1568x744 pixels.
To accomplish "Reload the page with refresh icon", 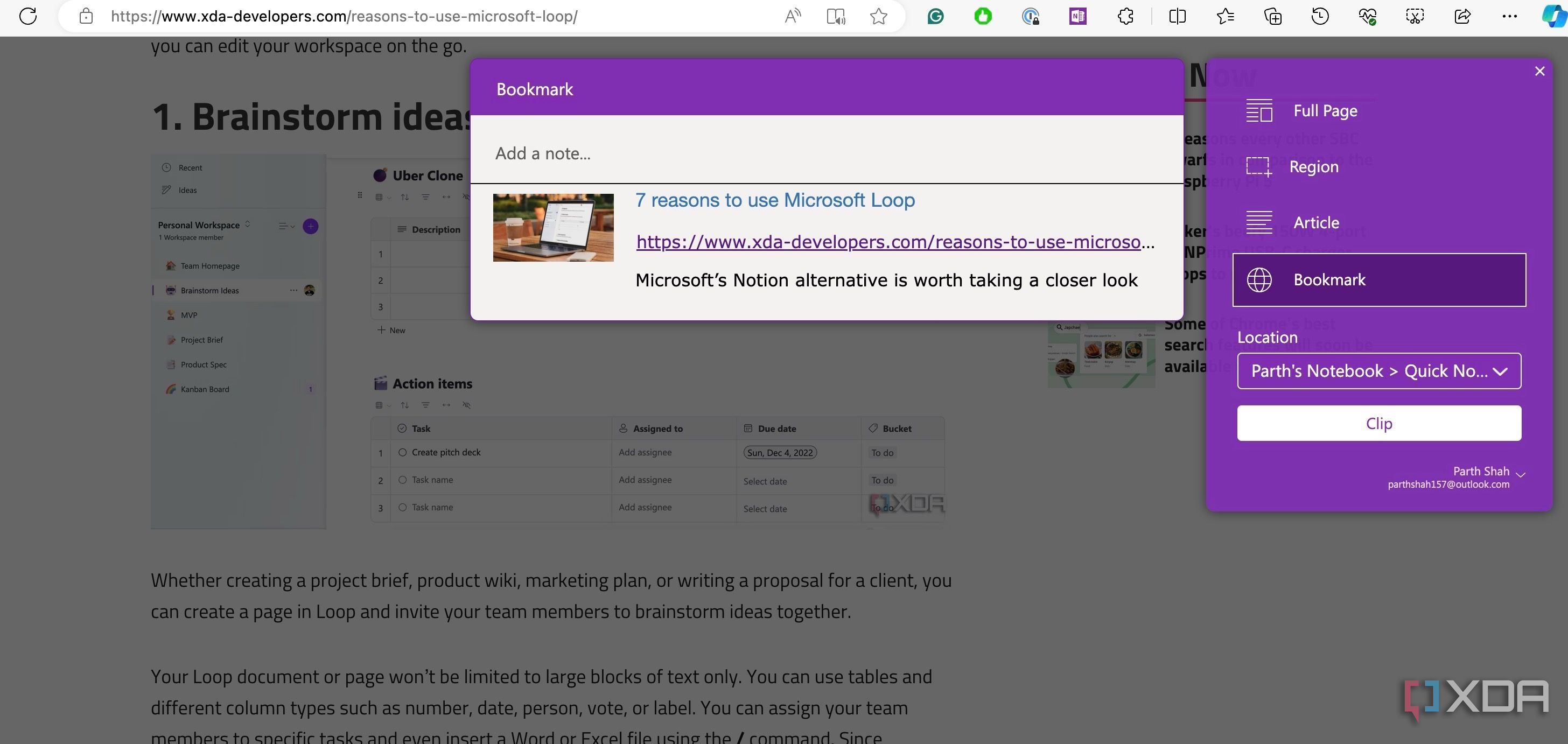I will (28, 16).
